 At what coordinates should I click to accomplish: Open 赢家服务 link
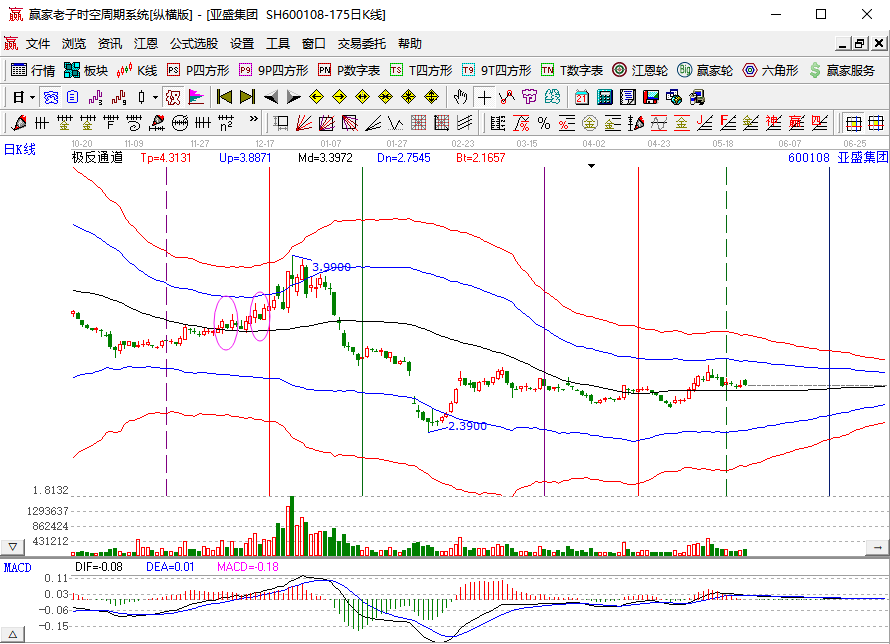point(842,70)
